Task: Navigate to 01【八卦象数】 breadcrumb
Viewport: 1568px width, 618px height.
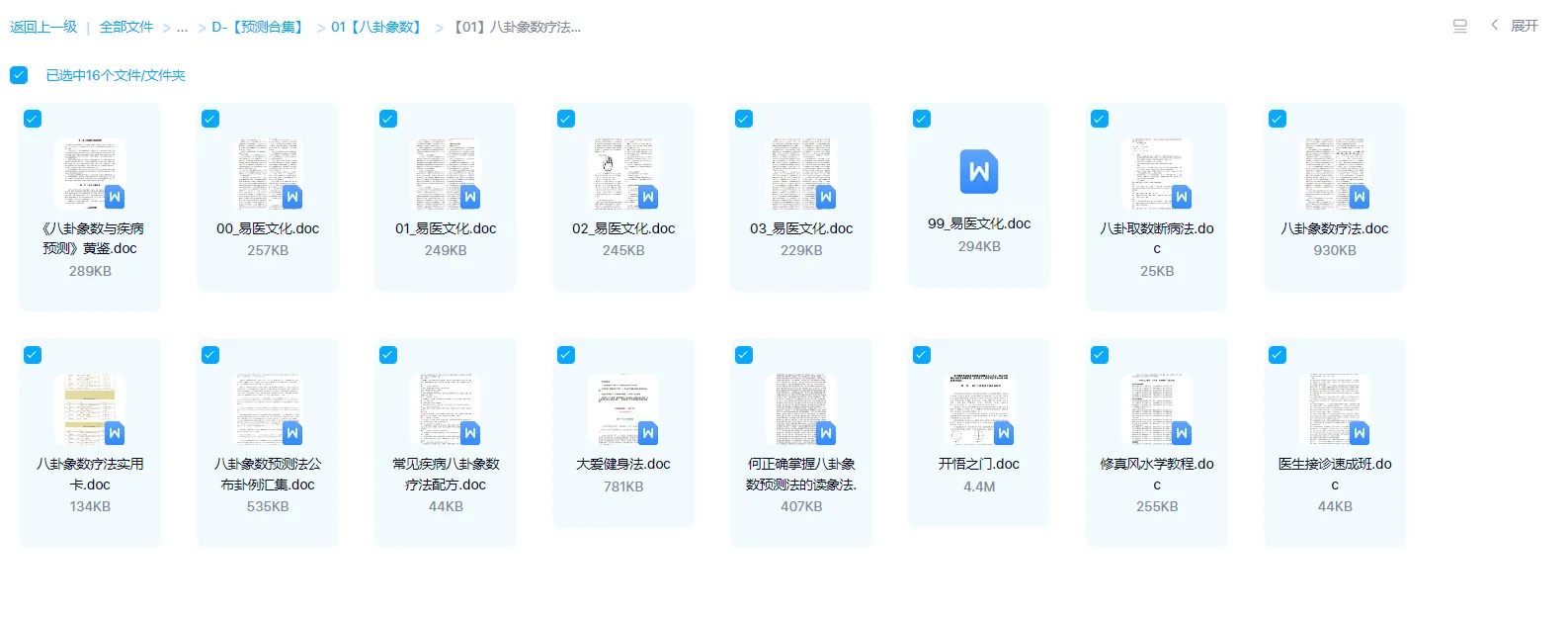Action: tap(378, 28)
